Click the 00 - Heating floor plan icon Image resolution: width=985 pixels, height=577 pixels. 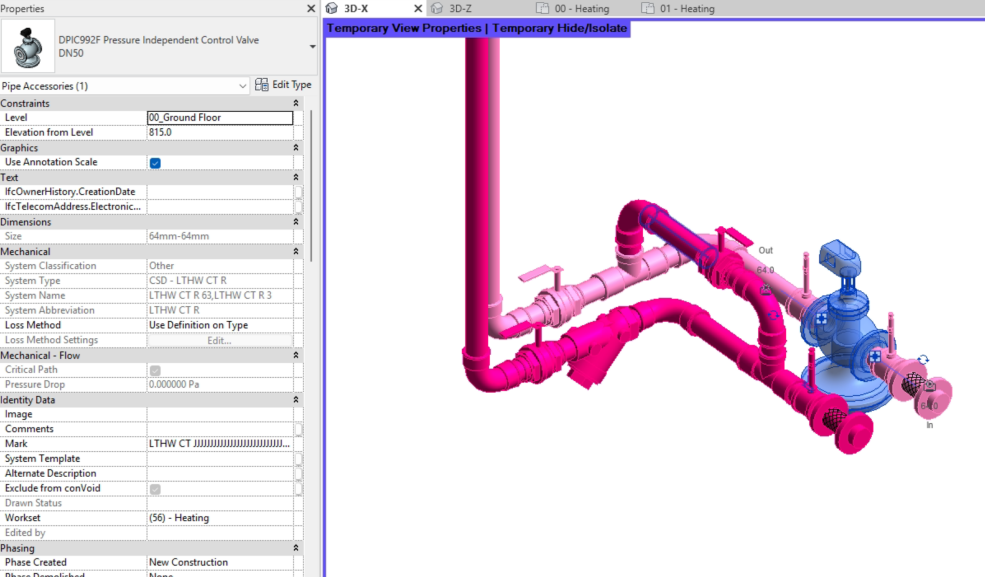542,9
